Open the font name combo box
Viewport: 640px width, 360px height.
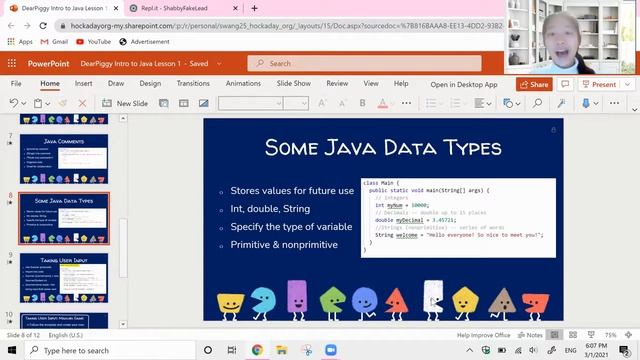(x=250, y=103)
